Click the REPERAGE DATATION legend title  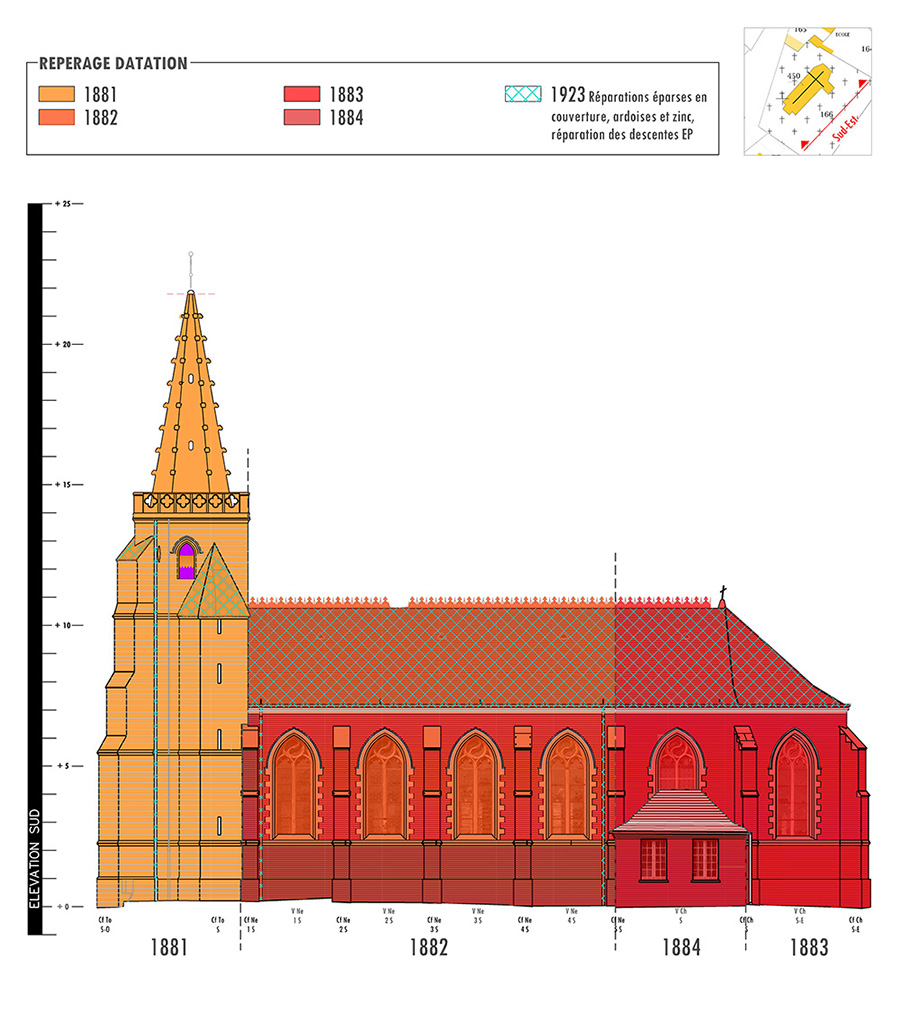(113, 64)
